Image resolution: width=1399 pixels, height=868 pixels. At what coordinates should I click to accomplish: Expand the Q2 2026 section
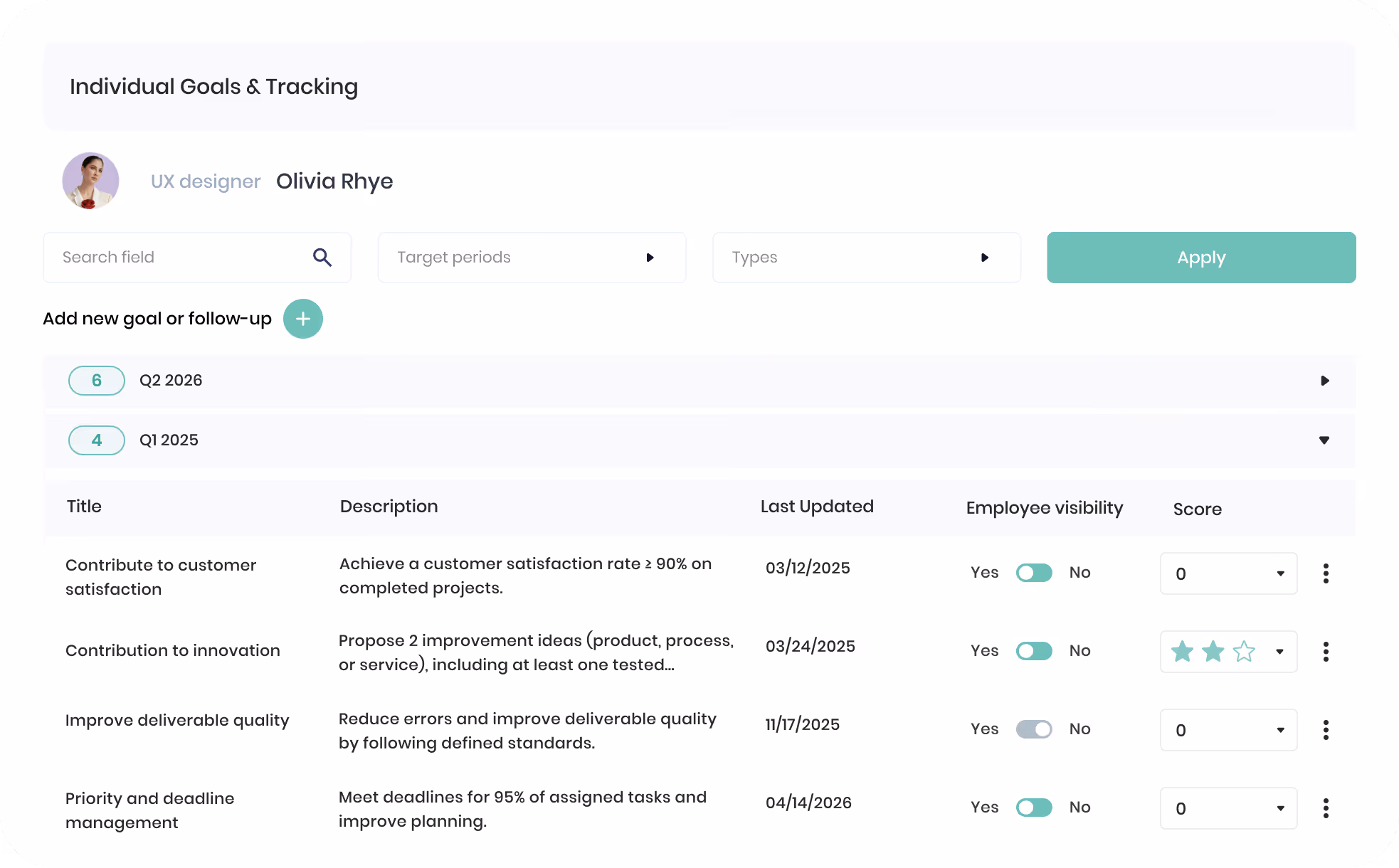point(1324,381)
